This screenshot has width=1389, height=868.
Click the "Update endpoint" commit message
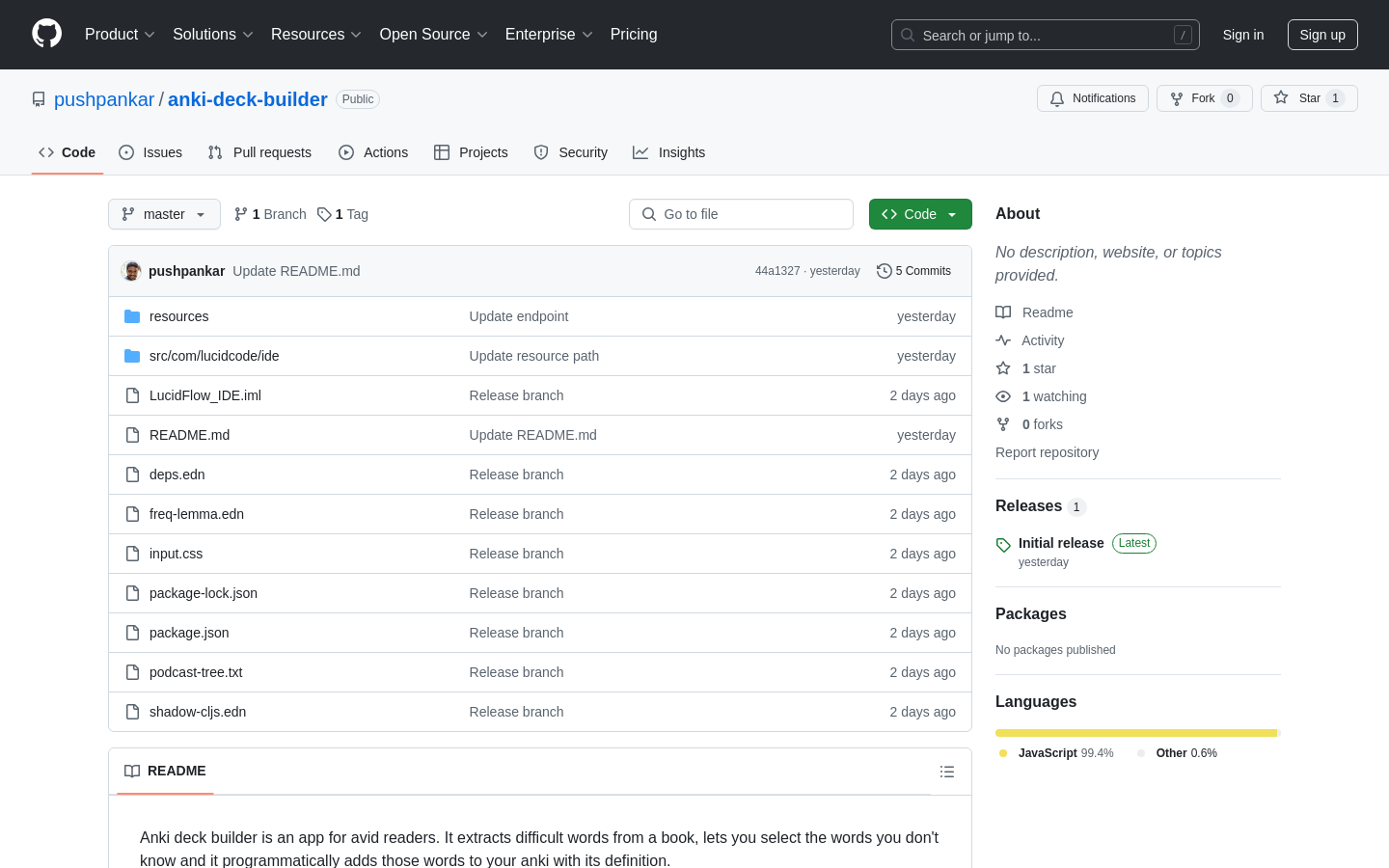click(x=519, y=316)
